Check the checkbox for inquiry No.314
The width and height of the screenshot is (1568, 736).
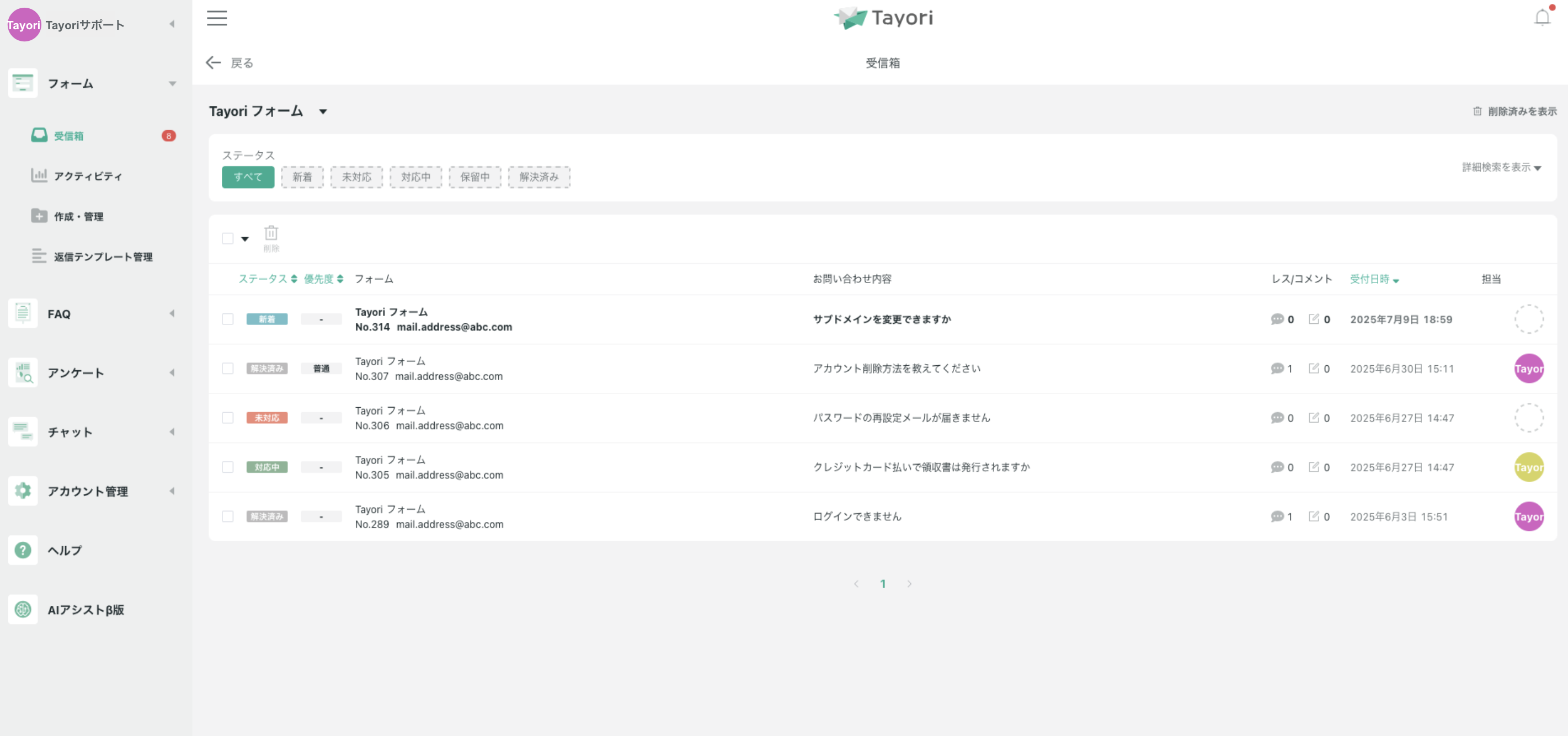point(228,319)
